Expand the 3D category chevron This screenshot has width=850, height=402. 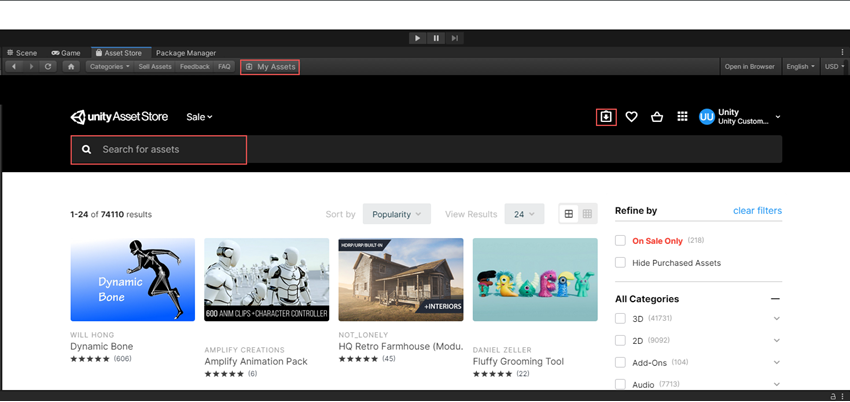(777, 319)
